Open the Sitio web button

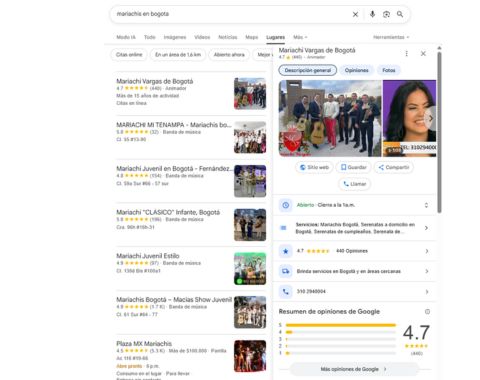click(x=314, y=167)
